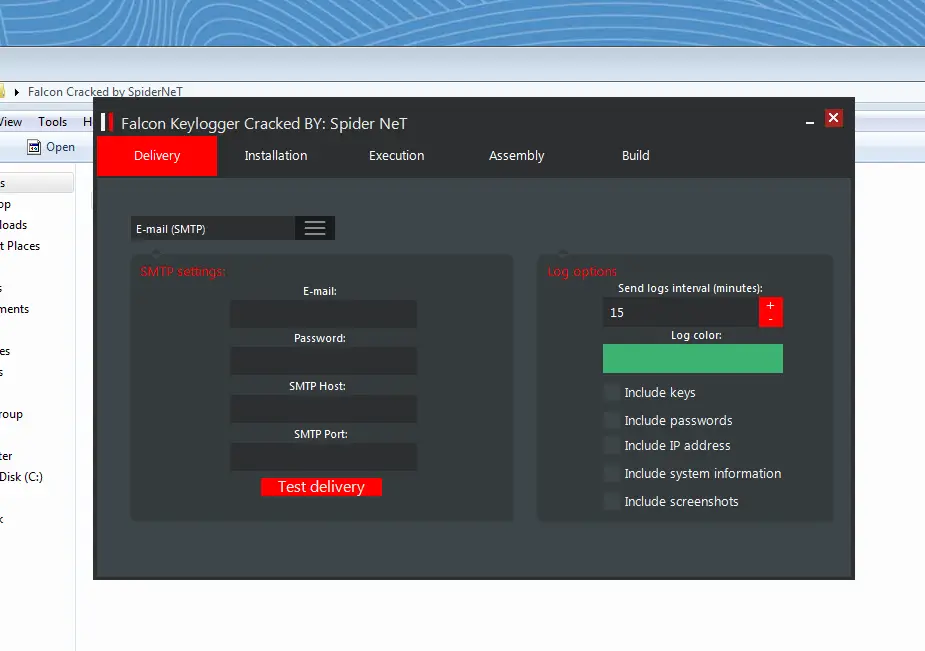The height and width of the screenshot is (651, 925).
Task: Click the decrement (-) icon for logs interval
Action: point(770,318)
